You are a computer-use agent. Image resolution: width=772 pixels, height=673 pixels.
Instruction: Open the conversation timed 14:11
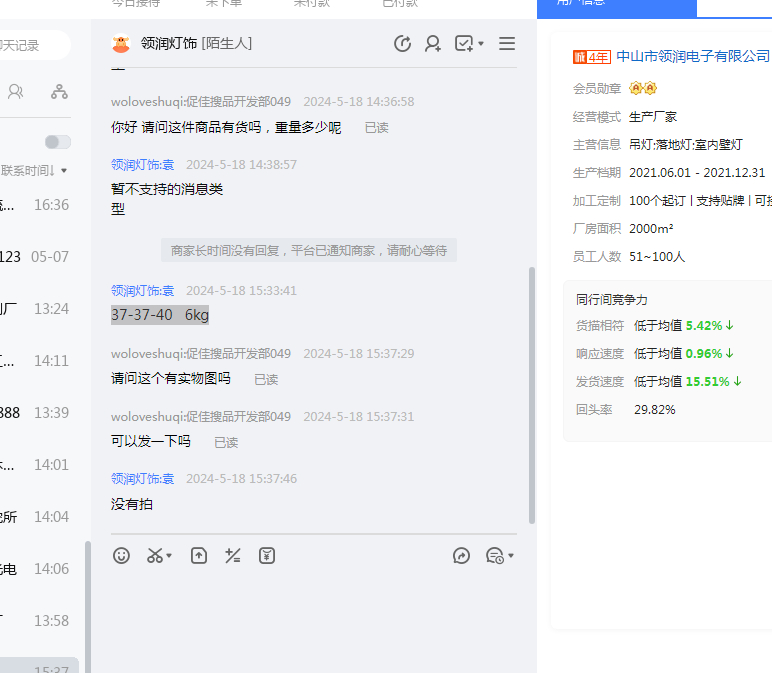click(40, 361)
